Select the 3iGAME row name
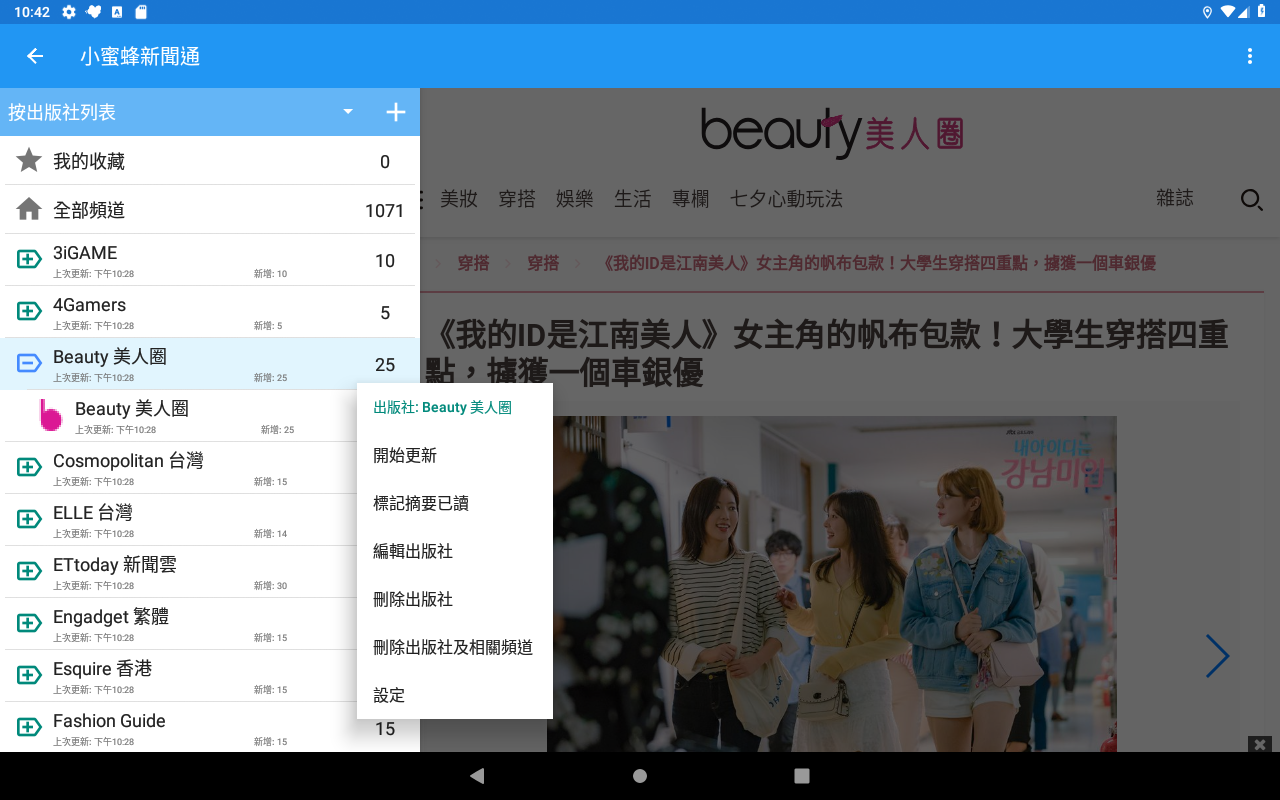Viewport: 1280px width, 800px height. [x=85, y=253]
